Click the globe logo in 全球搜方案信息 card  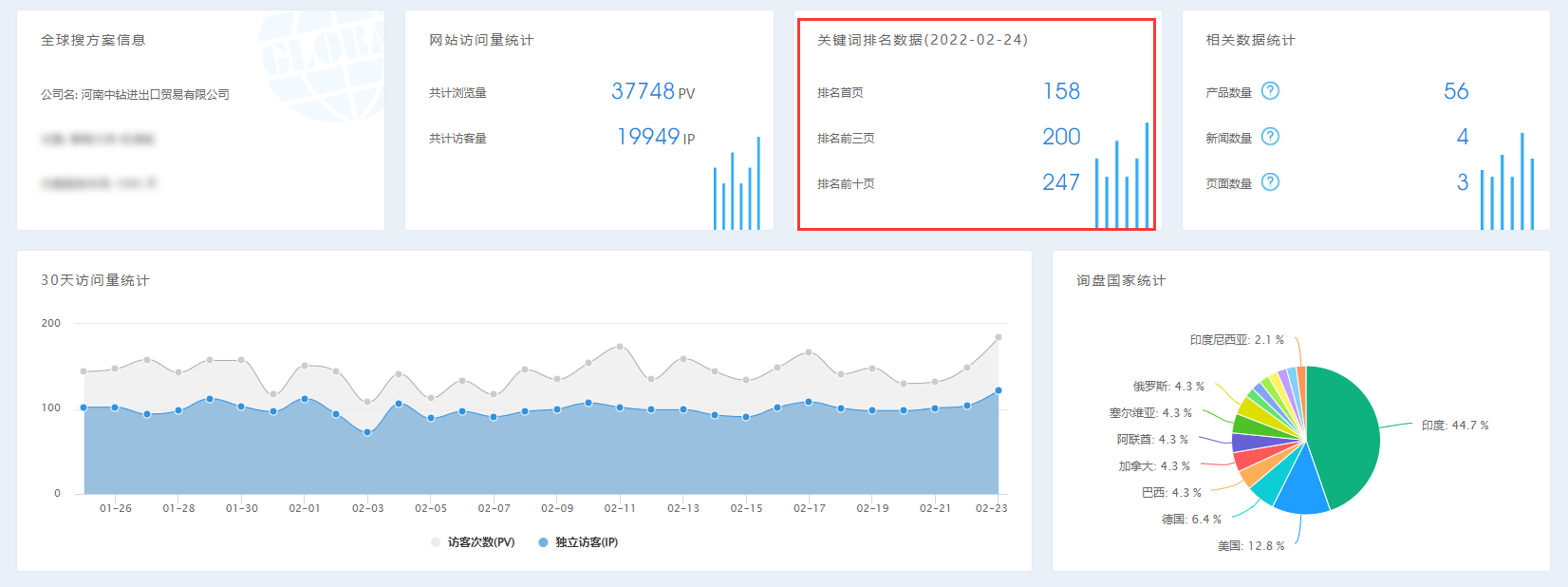coord(323,62)
